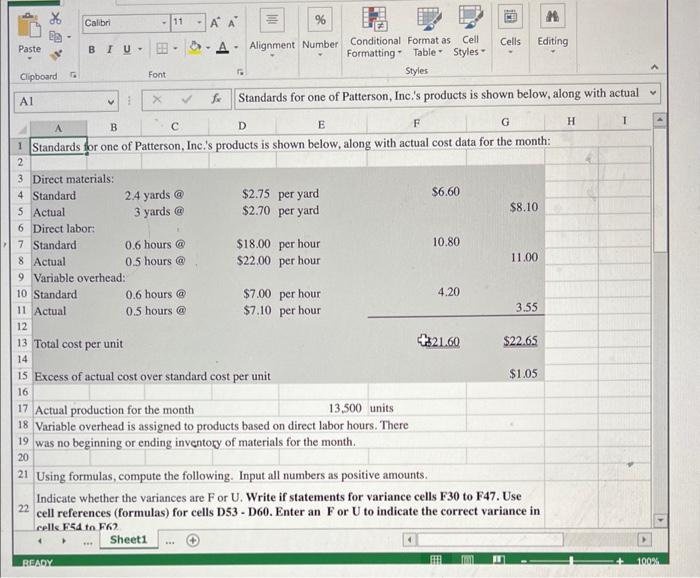Collapse the ribbon with chevron
This screenshot has width=700, height=578.
(654, 68)
